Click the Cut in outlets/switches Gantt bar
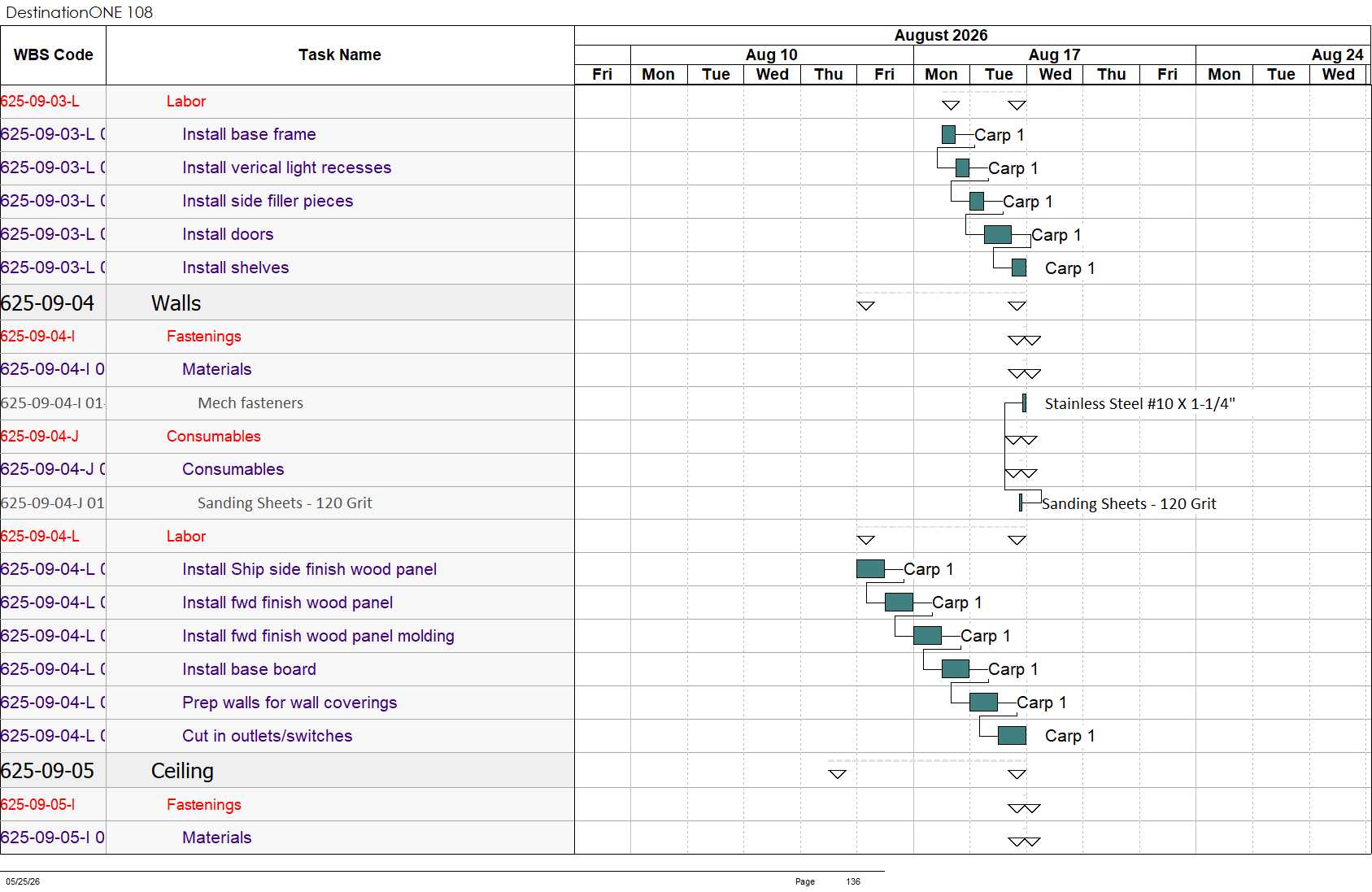This screenshot has width=1372, height=892. [x=1012, y=735]
